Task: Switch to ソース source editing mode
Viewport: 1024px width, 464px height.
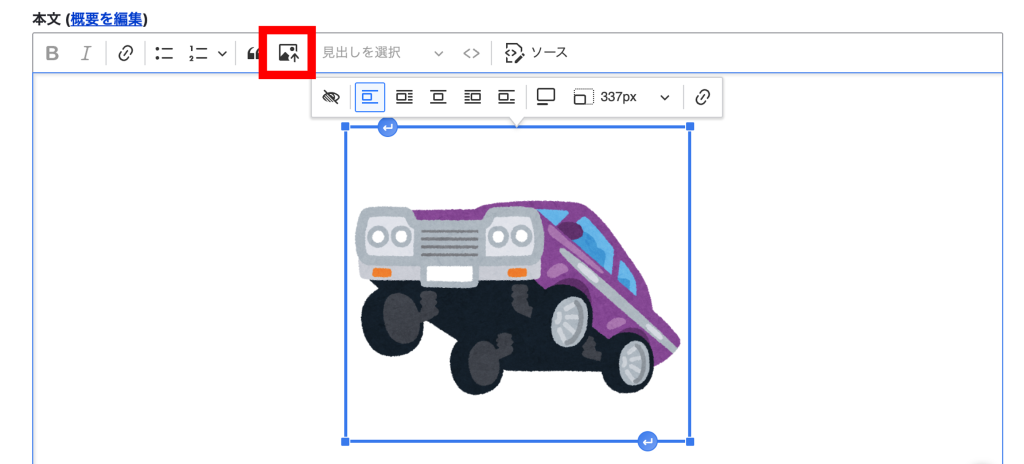Action: pos(536,54)
